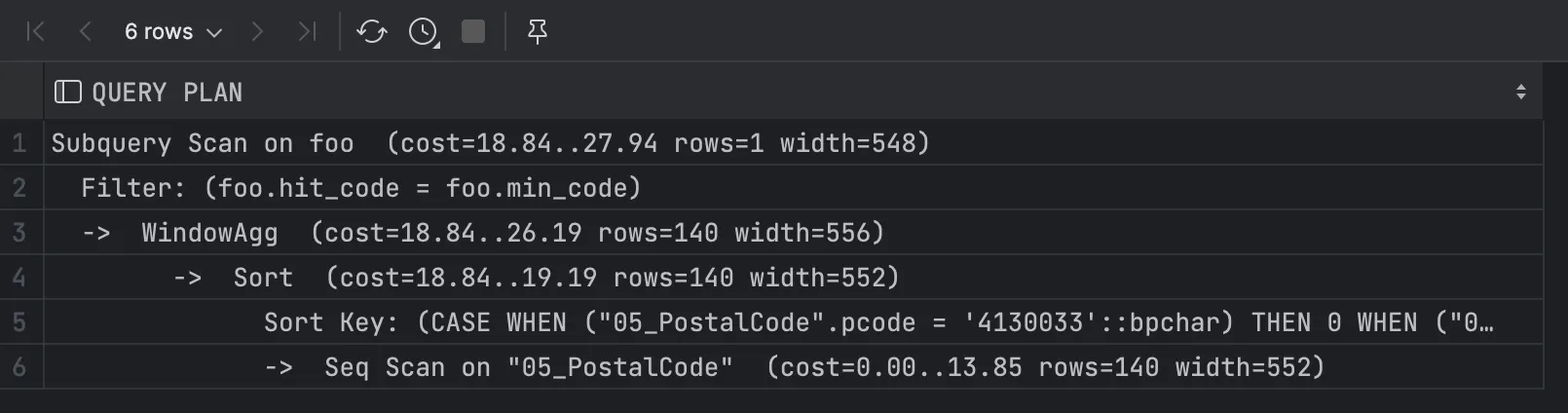Click the WindowAgg plan row

click(511, 233)
